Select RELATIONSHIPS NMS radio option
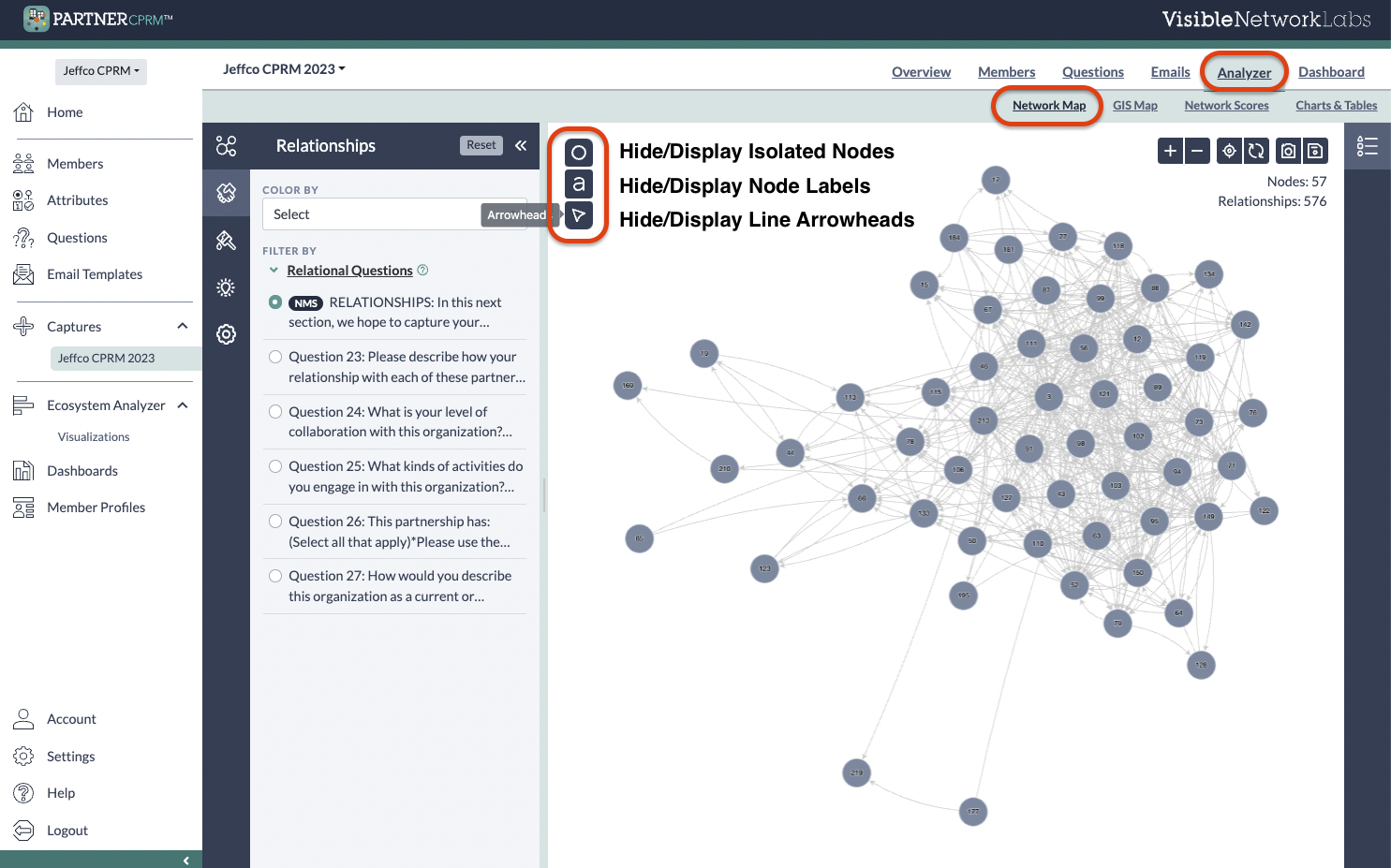1391x868 pixels. tap(275, 302)
